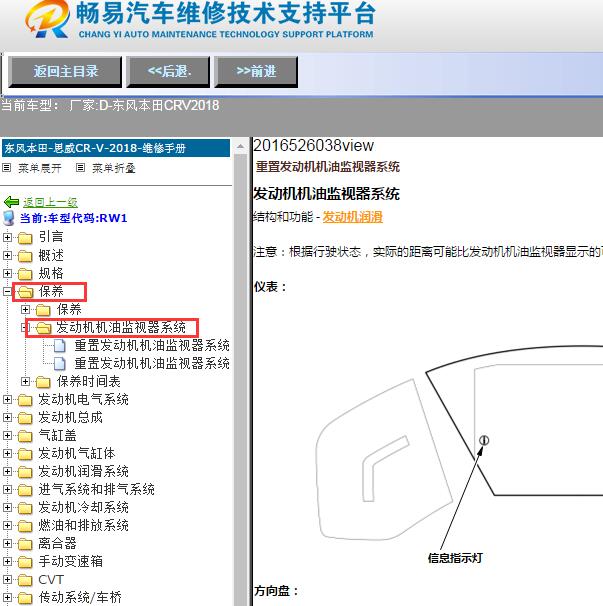Select 发动机机油监视器系统 tree folder
This screenshot has width=603, height=606.
121,328
